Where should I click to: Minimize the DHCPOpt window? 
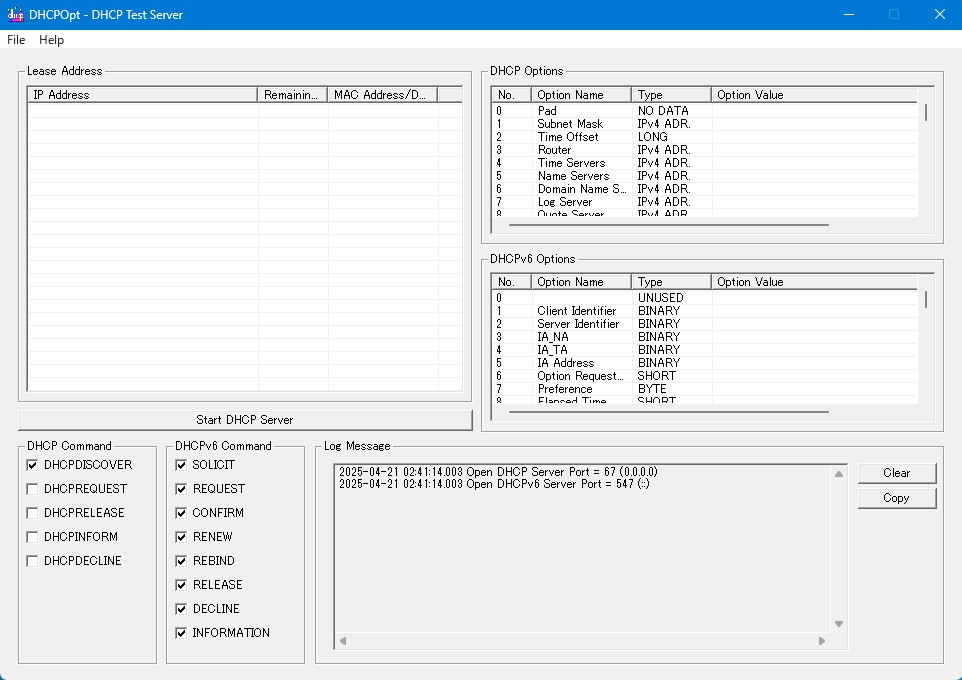(849, 15)
